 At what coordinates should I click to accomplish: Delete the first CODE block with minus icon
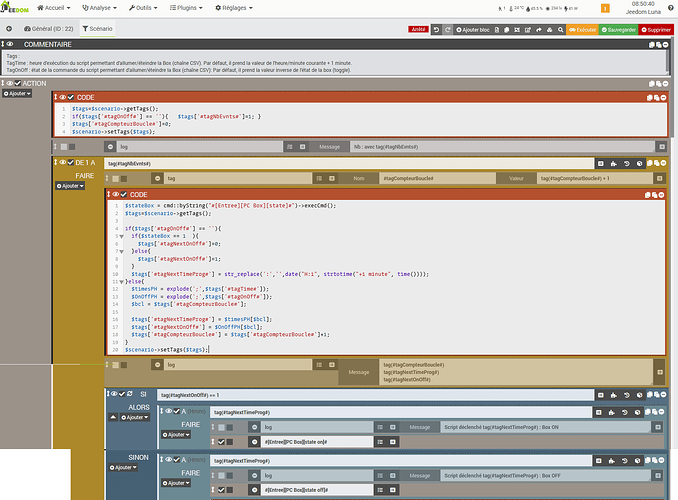pyautogui.click(x=663, y=98)
